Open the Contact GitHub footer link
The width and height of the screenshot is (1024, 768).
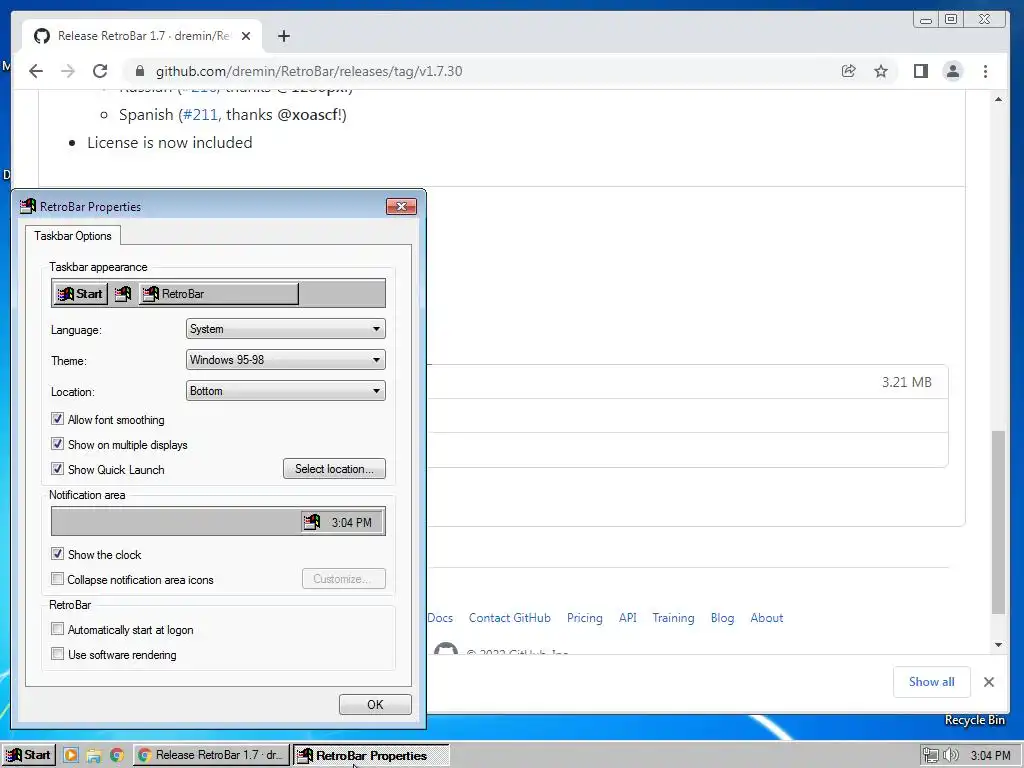tap(509, 618)
